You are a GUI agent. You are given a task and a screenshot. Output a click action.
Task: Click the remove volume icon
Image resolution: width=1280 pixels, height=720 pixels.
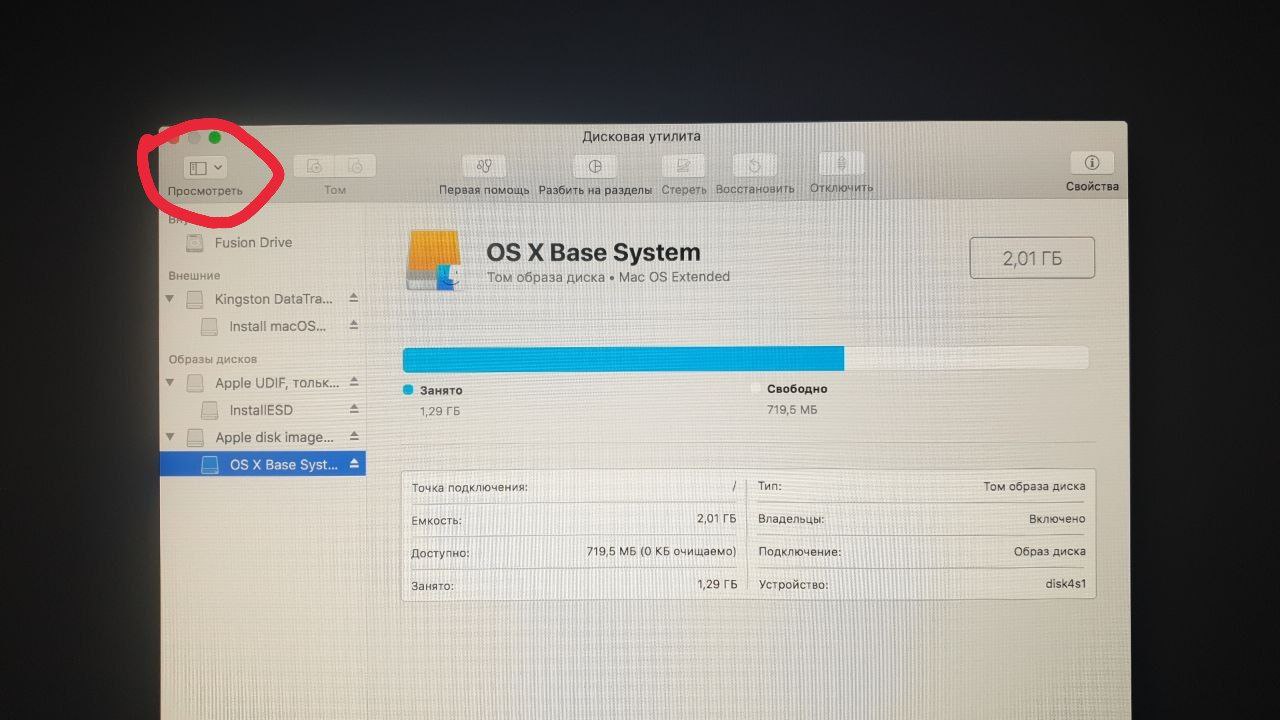coord(356,167)
